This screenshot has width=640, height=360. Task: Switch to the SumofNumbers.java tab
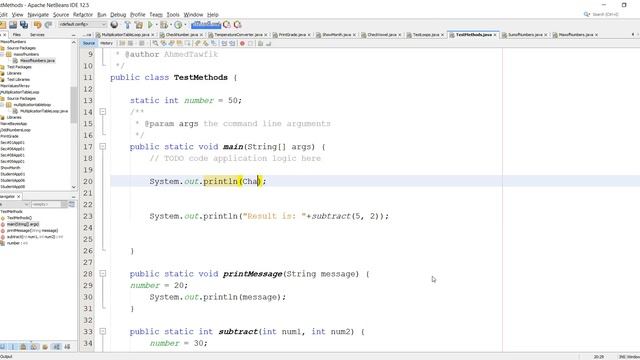click(525, 35)
